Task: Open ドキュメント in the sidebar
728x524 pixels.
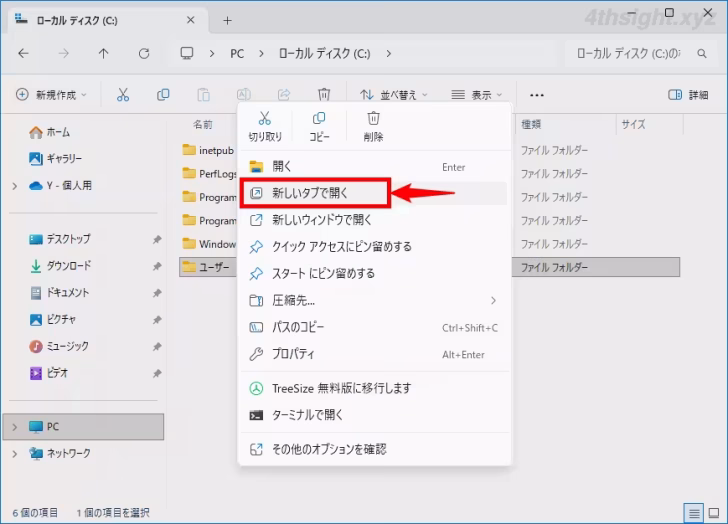Action: click(59, 293)
